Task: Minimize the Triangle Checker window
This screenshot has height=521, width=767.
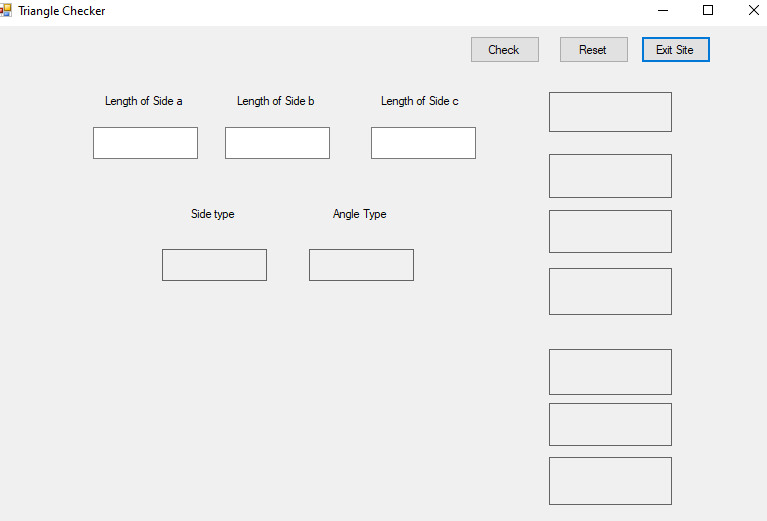Action: tap(663, 10)
